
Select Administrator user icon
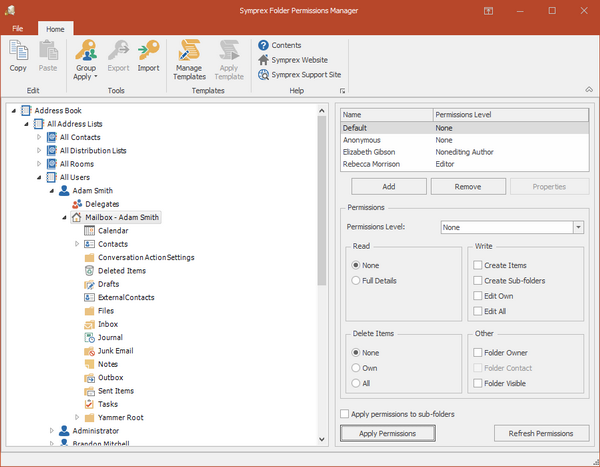click(x=64, y=431)
